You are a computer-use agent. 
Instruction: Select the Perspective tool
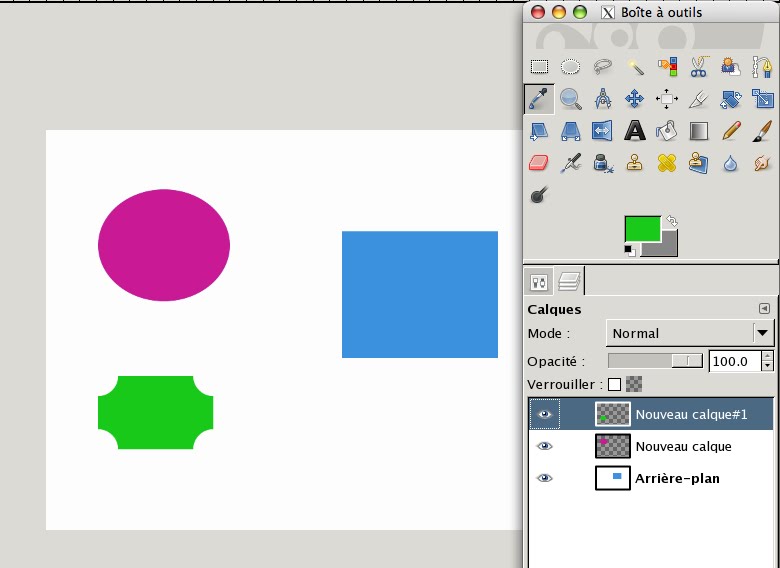571,131
